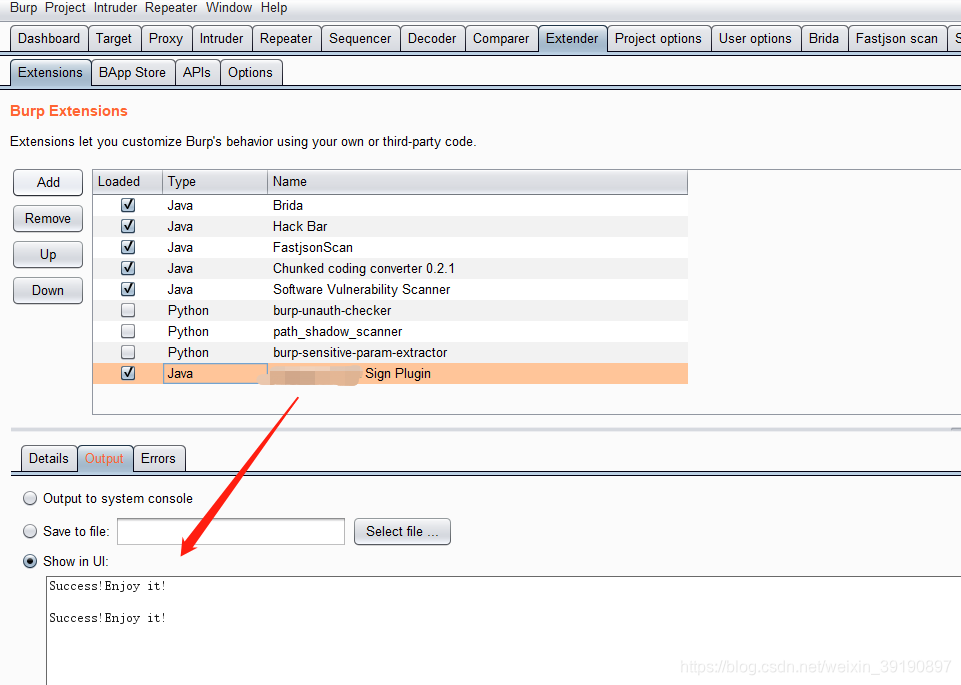Move extension Up in list

(48, 254)
